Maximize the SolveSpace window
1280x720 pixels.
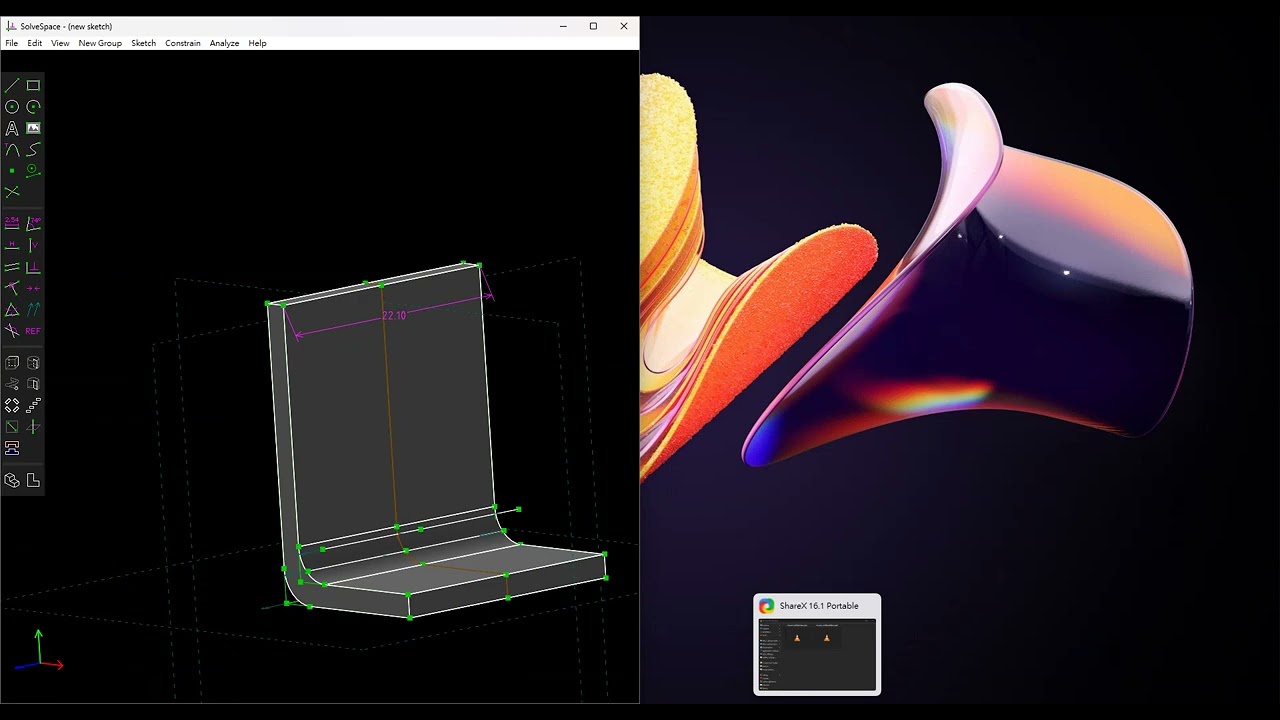point(593,26)
